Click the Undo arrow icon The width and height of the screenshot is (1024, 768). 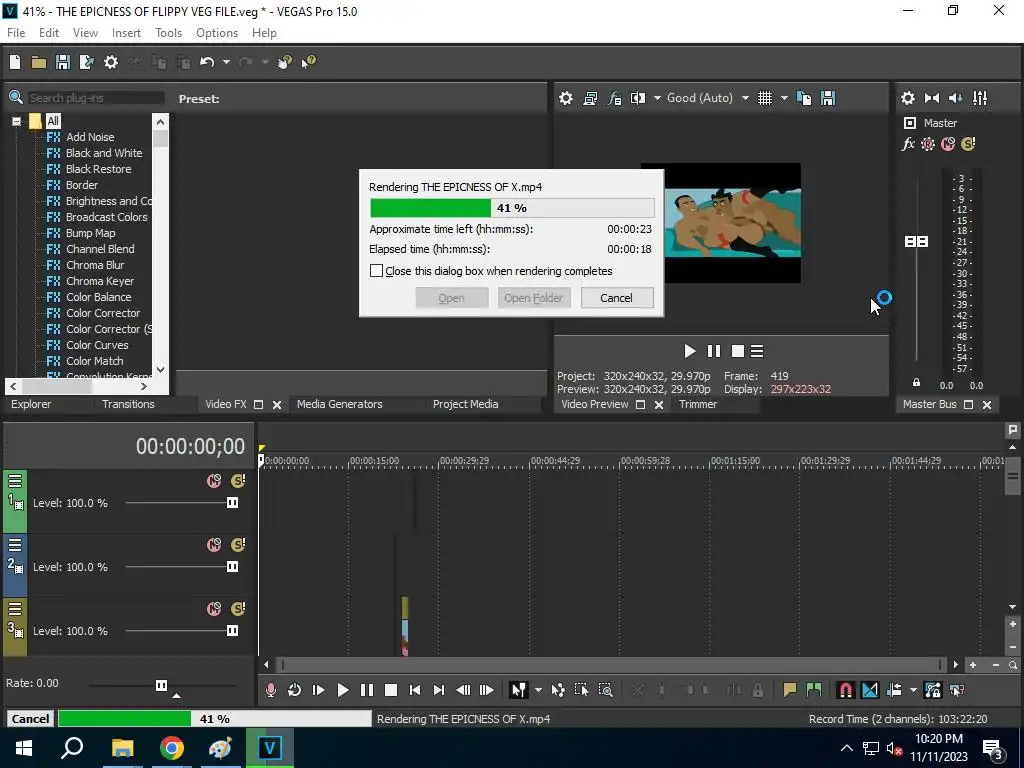tap(207, 62)
